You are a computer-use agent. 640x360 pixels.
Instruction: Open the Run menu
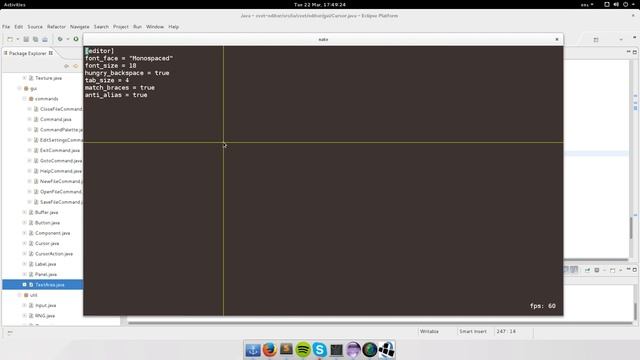138,27
